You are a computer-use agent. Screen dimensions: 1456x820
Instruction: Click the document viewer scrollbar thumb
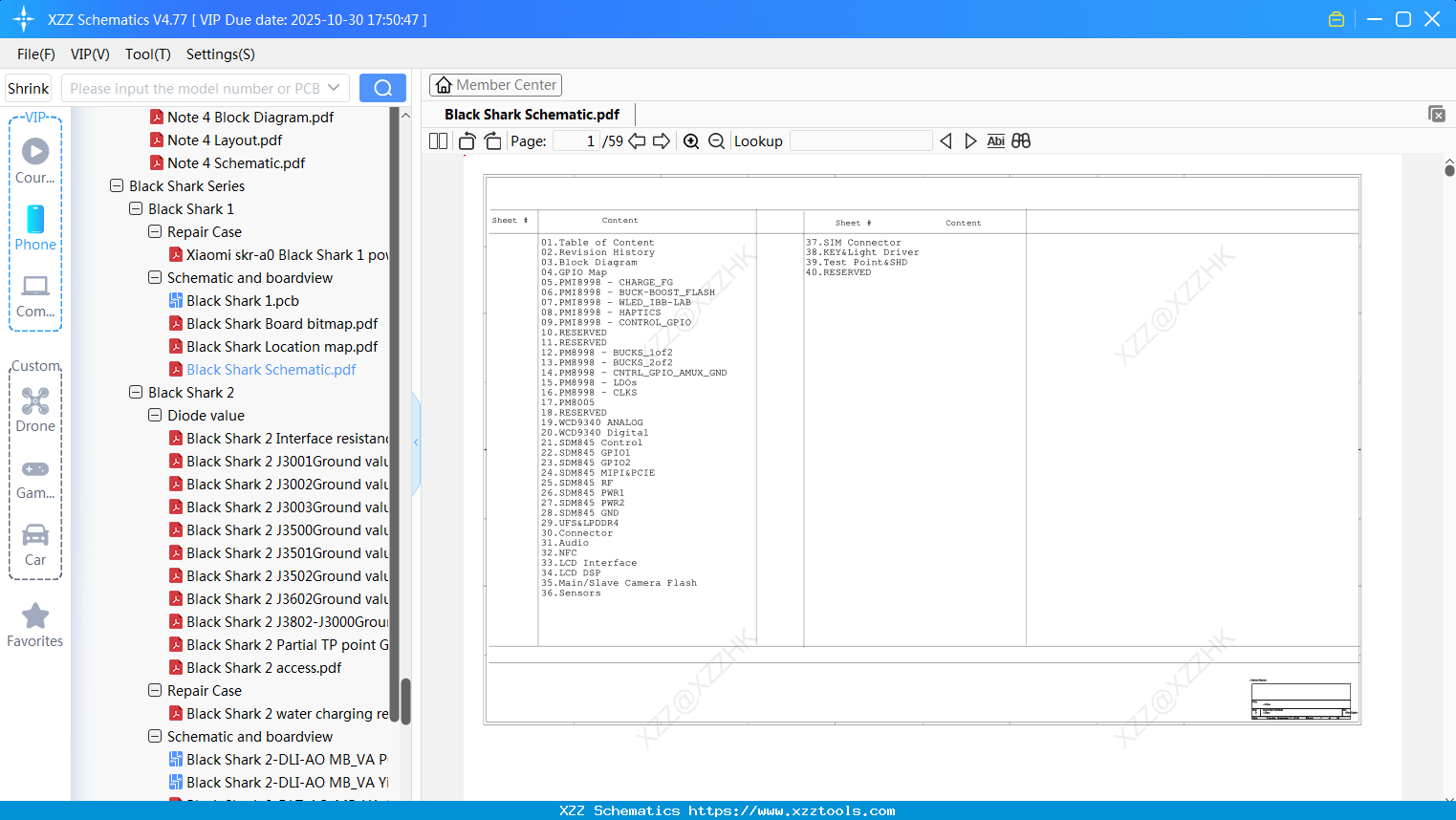1449,170
